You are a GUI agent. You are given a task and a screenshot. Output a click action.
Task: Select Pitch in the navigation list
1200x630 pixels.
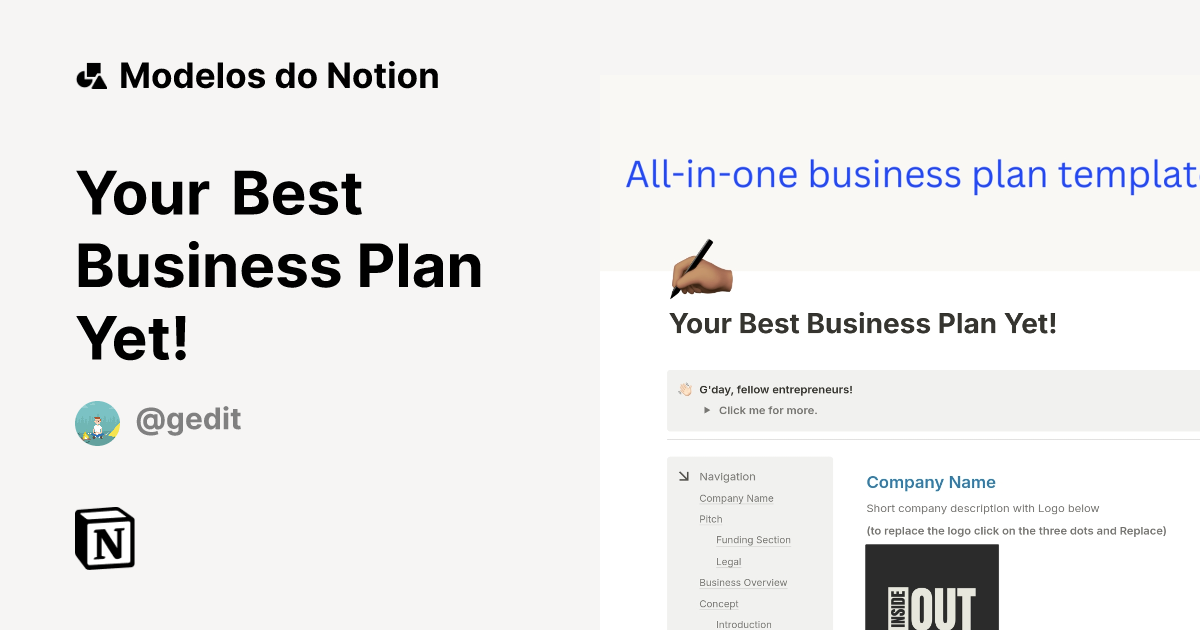[x=710, y=519]
